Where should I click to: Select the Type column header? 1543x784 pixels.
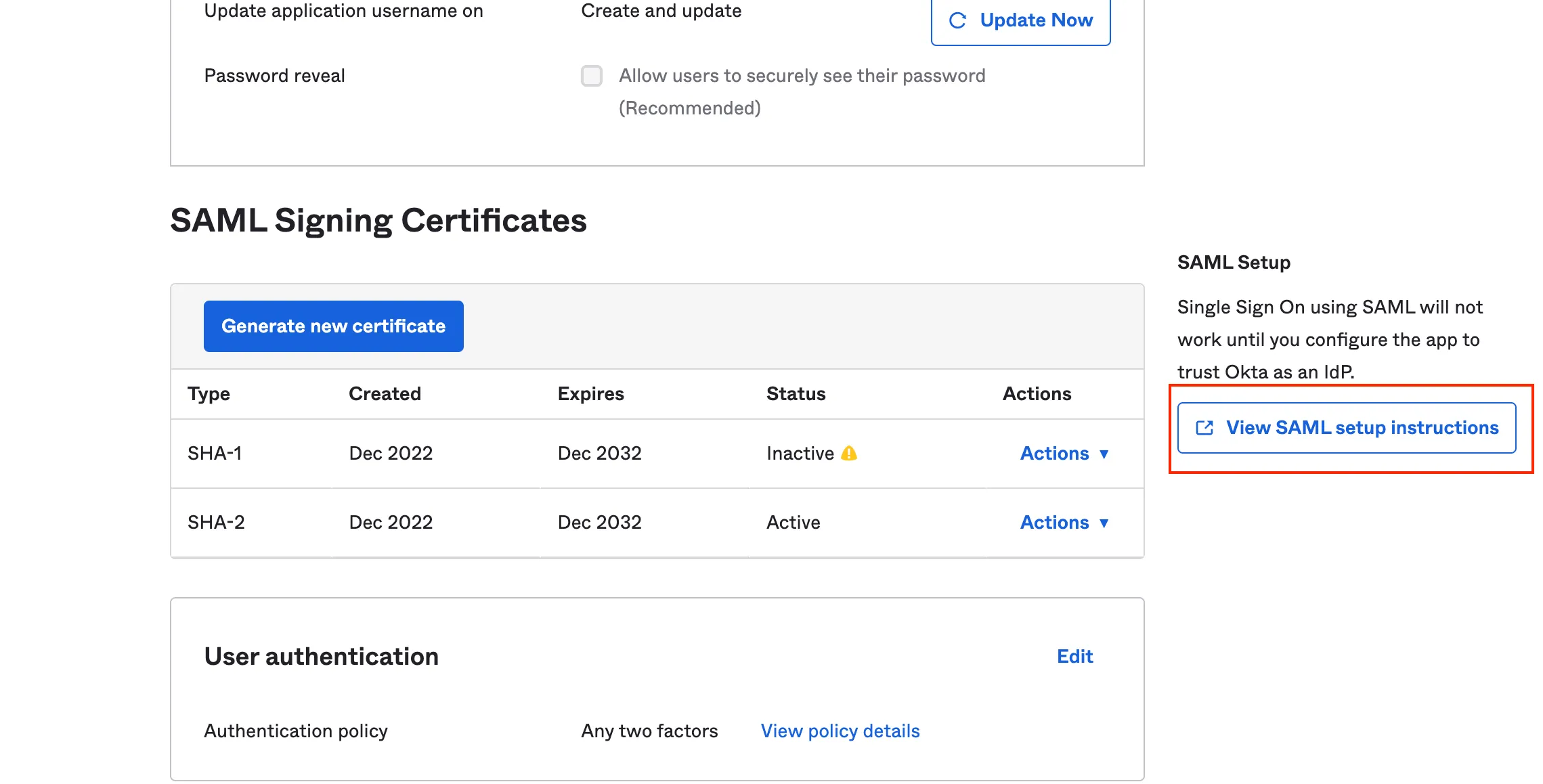(208, 393)
